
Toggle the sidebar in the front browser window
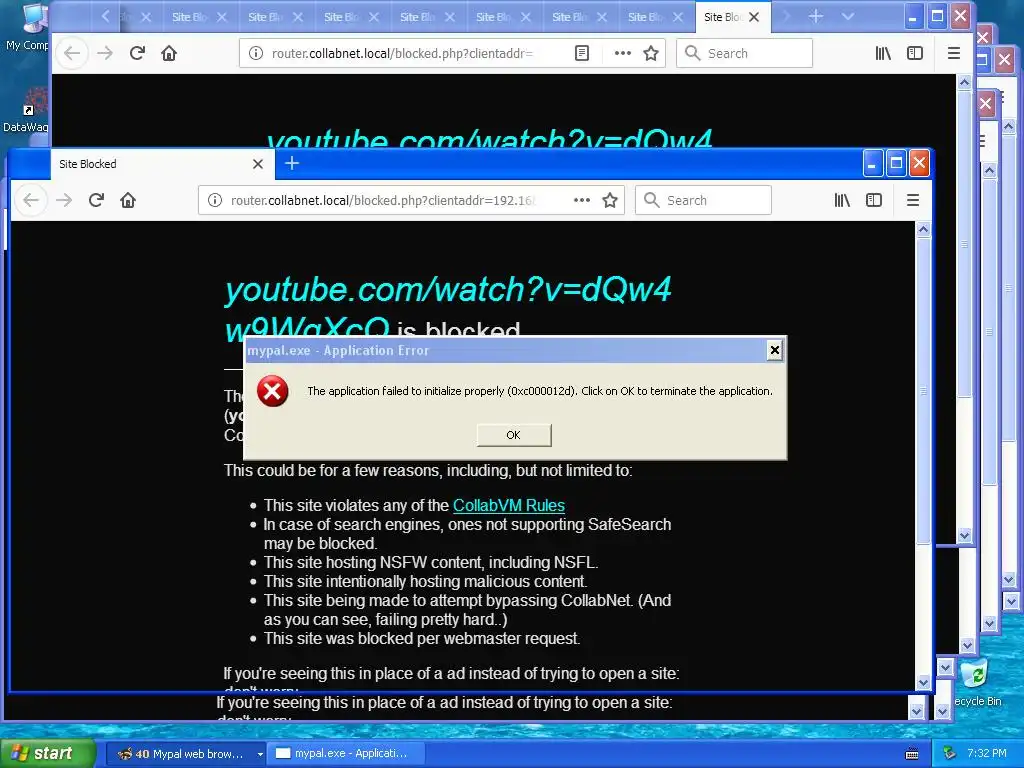click(x=874, y=200)
